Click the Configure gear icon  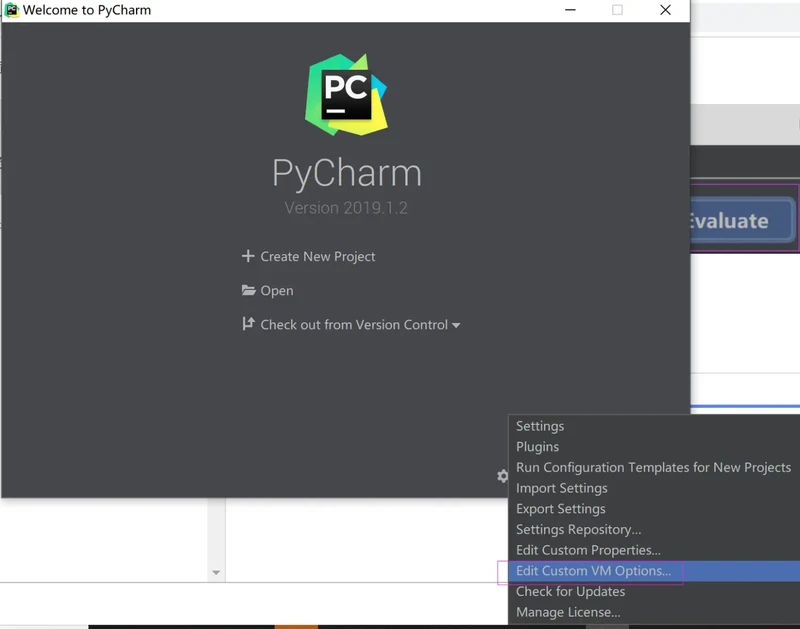[x=502, y=476]
